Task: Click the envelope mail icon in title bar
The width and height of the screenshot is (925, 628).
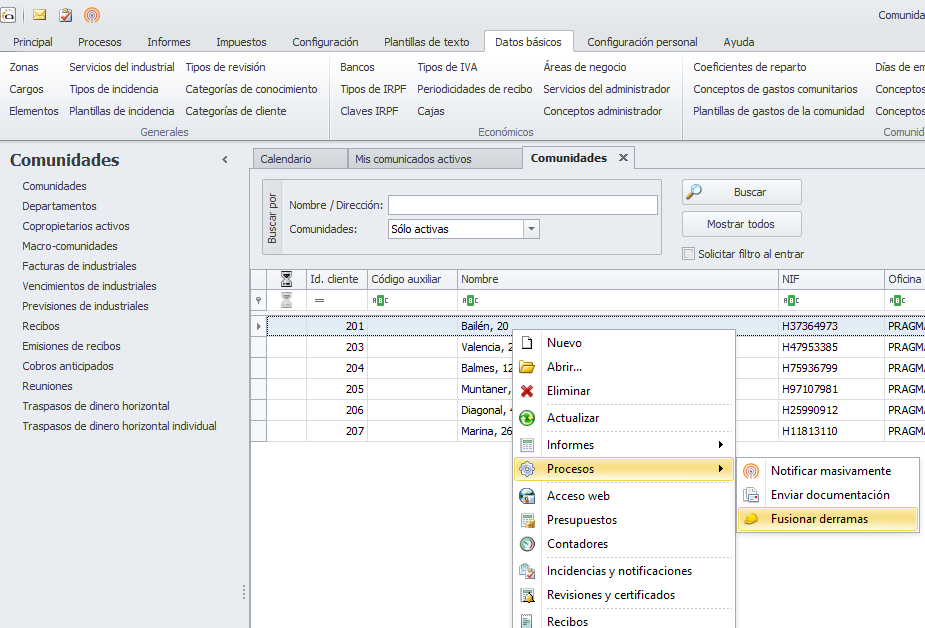Action: coord(40,15)
